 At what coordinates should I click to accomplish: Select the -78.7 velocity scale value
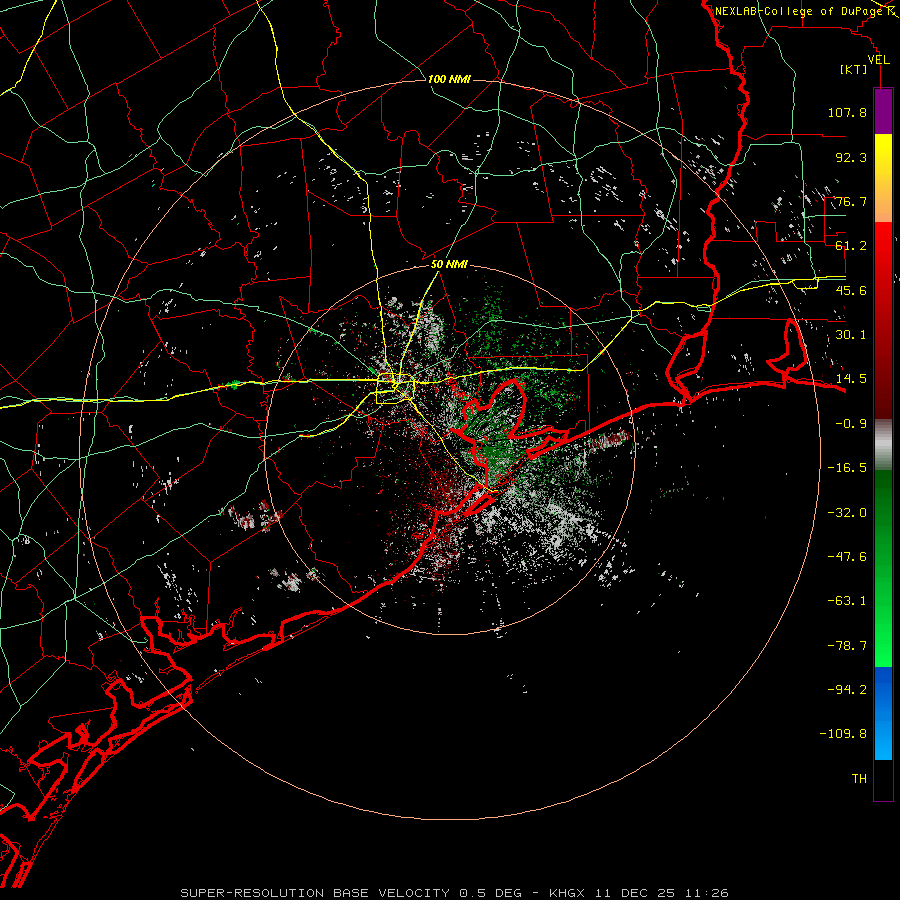coord(847,646)
